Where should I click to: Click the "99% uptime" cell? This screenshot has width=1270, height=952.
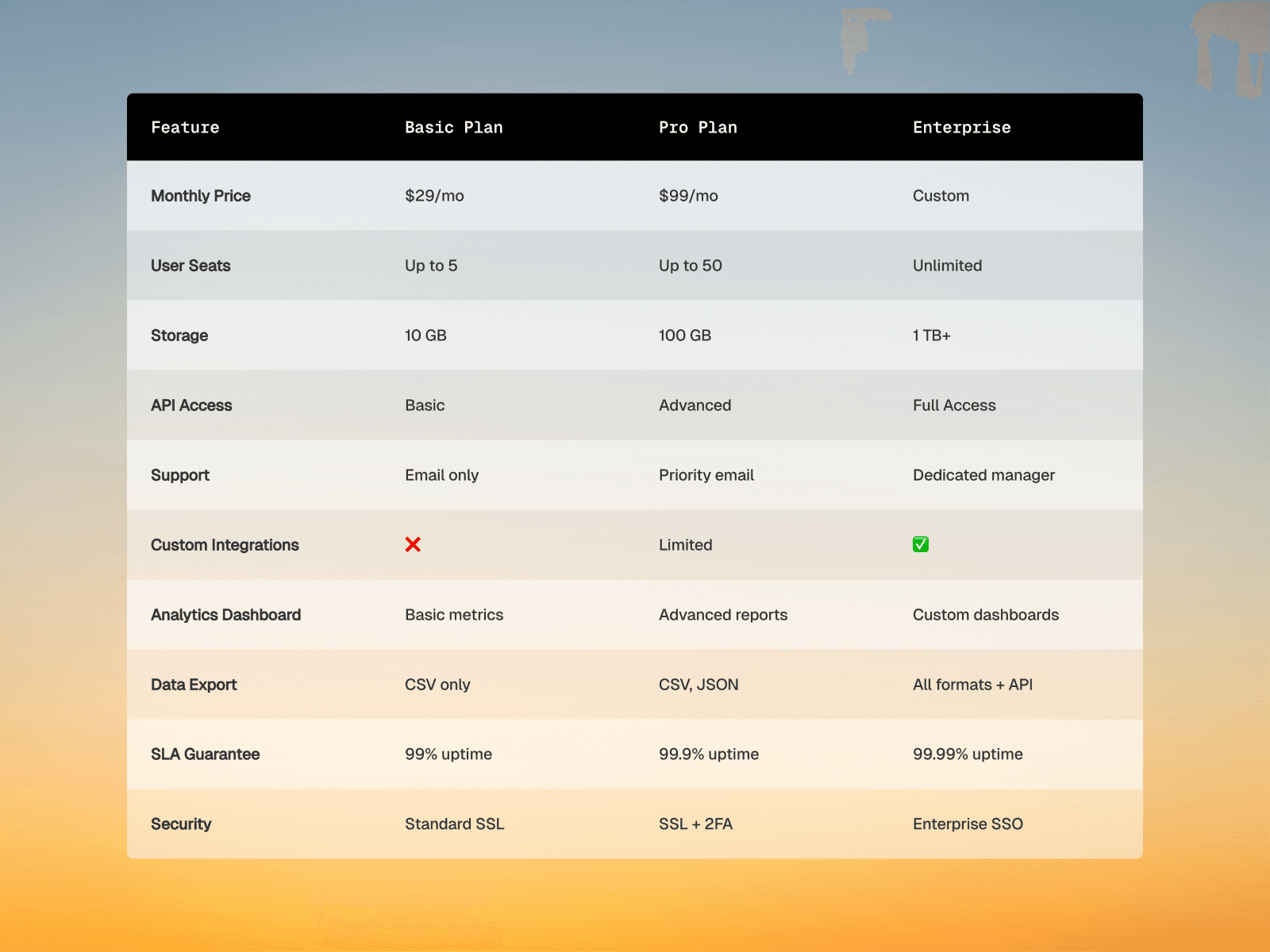[x=448, y=754]
